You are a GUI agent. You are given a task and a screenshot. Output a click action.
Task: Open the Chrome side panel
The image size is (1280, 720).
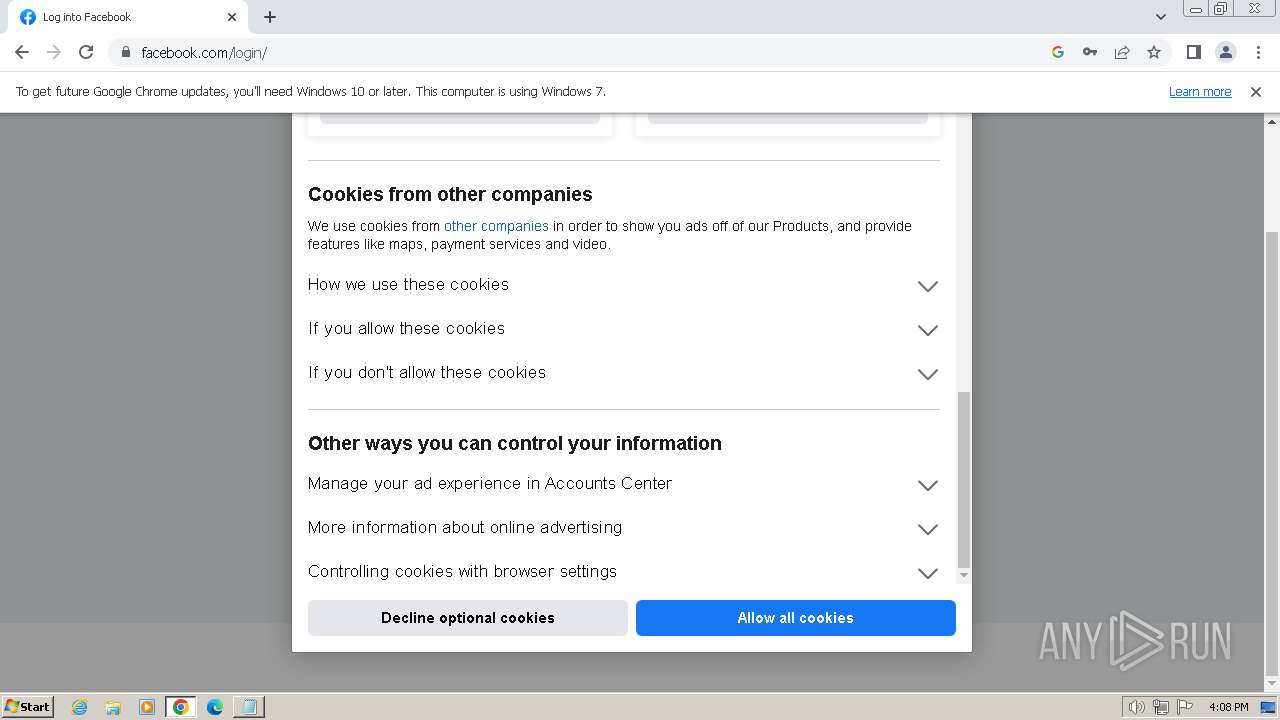[x=1193, y=52]
